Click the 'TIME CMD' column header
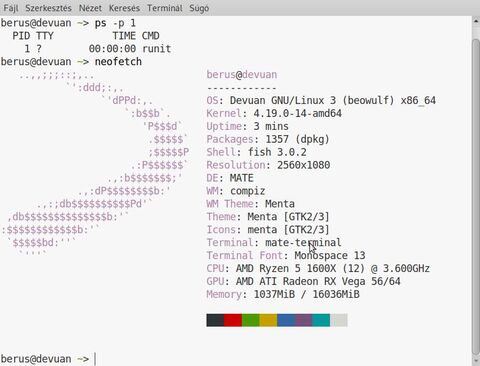 coord(136,36)
